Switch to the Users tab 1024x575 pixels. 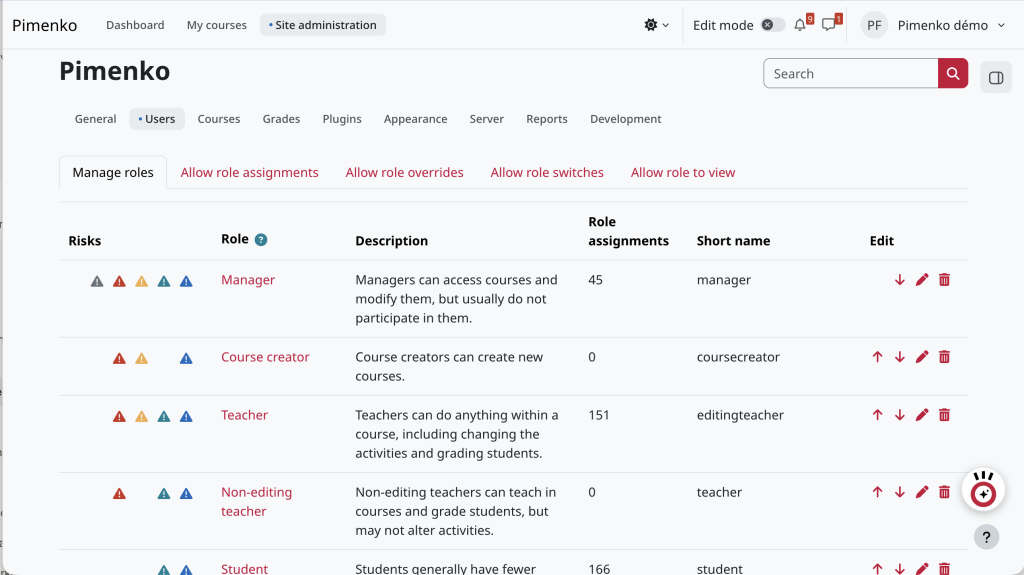pos(157,119)
